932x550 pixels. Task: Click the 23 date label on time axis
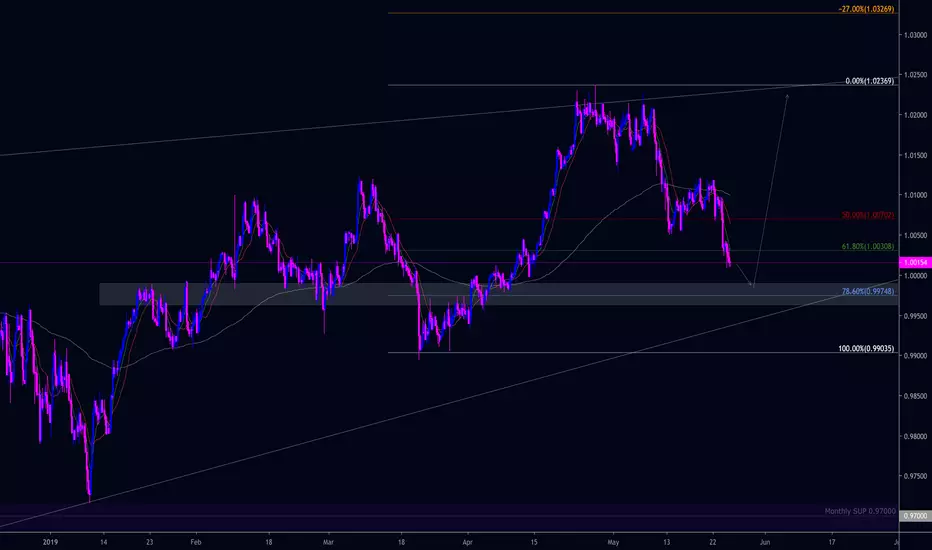pyautogui.click(x=149, y=542)
